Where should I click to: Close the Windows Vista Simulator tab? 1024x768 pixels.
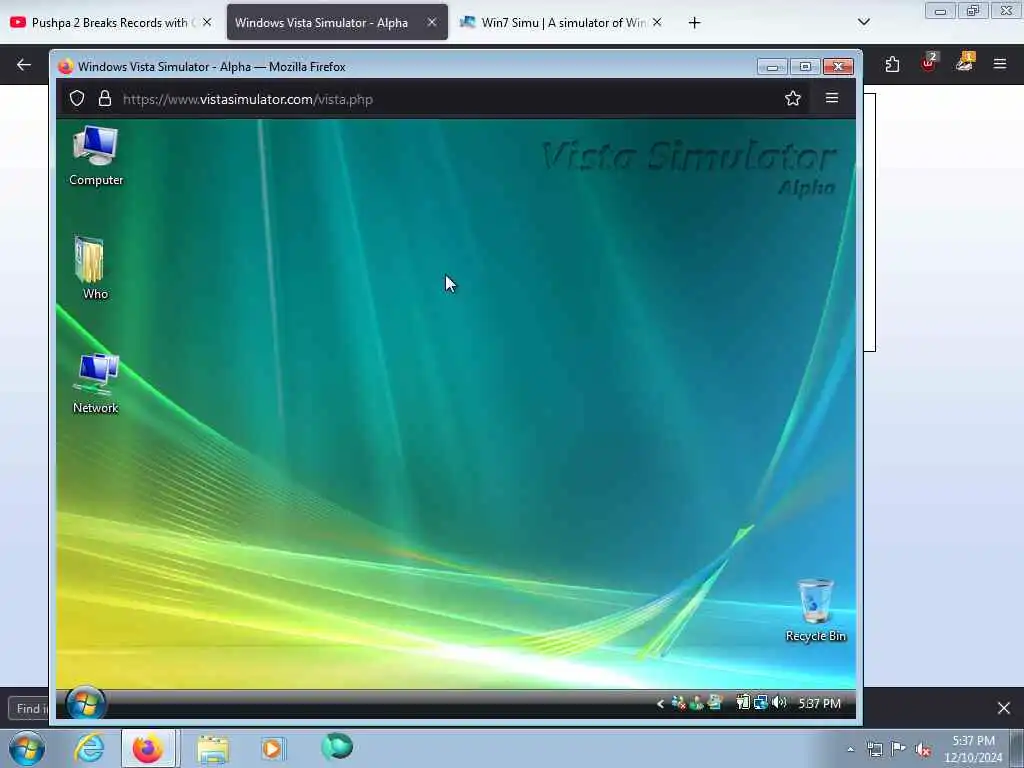coord(432,22)
